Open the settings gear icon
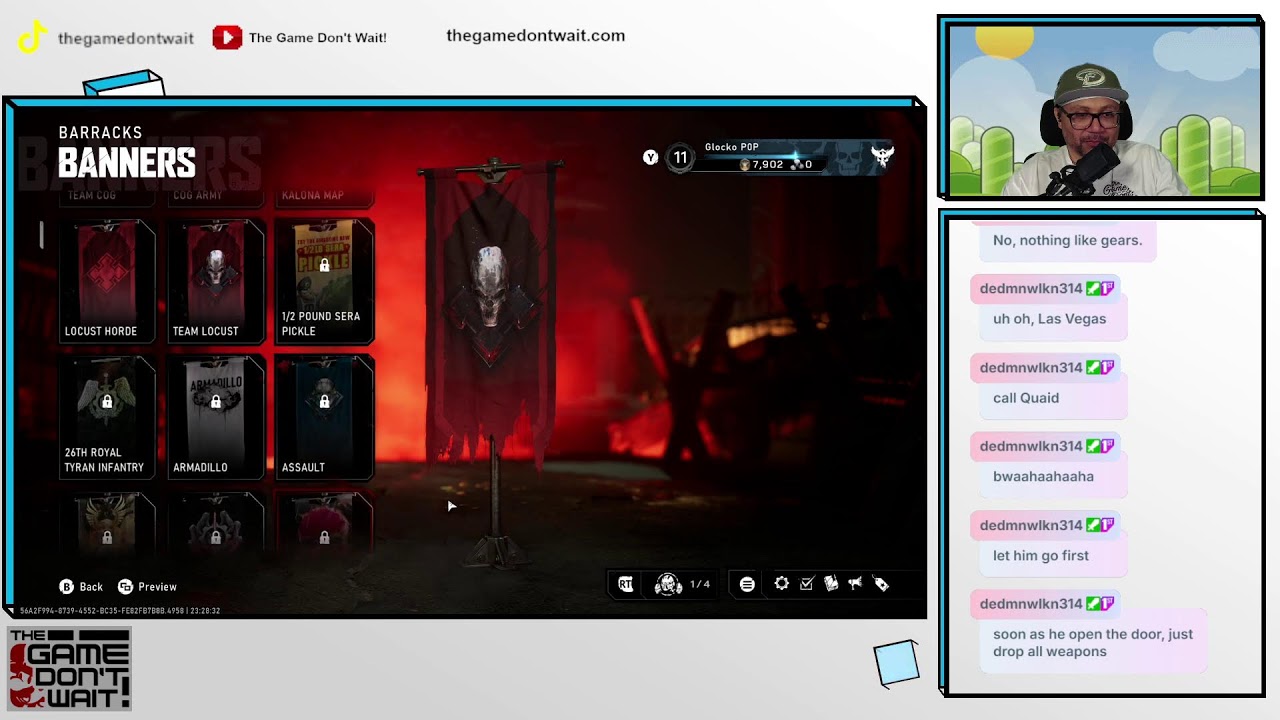This screenshot has width=1280, height=720. [x=782, y=584]
